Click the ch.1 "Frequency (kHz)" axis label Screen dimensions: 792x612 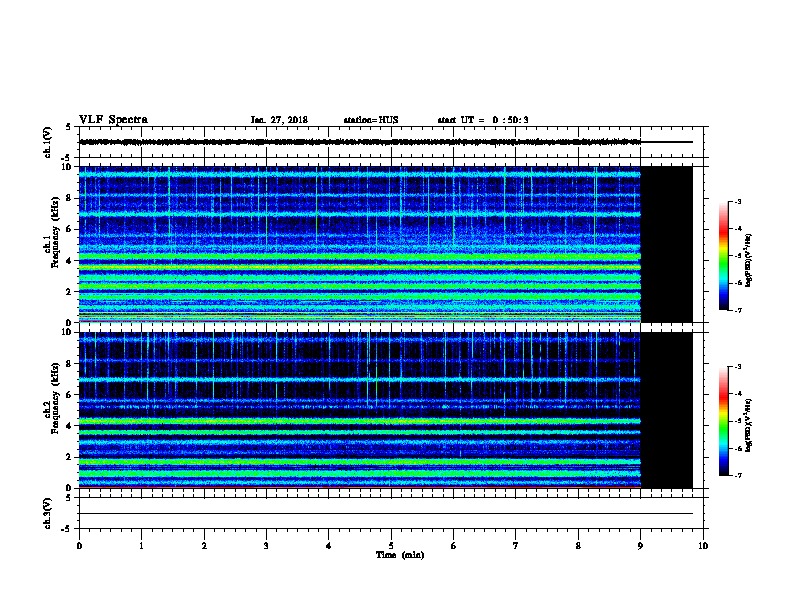click(x=55, y=232)
